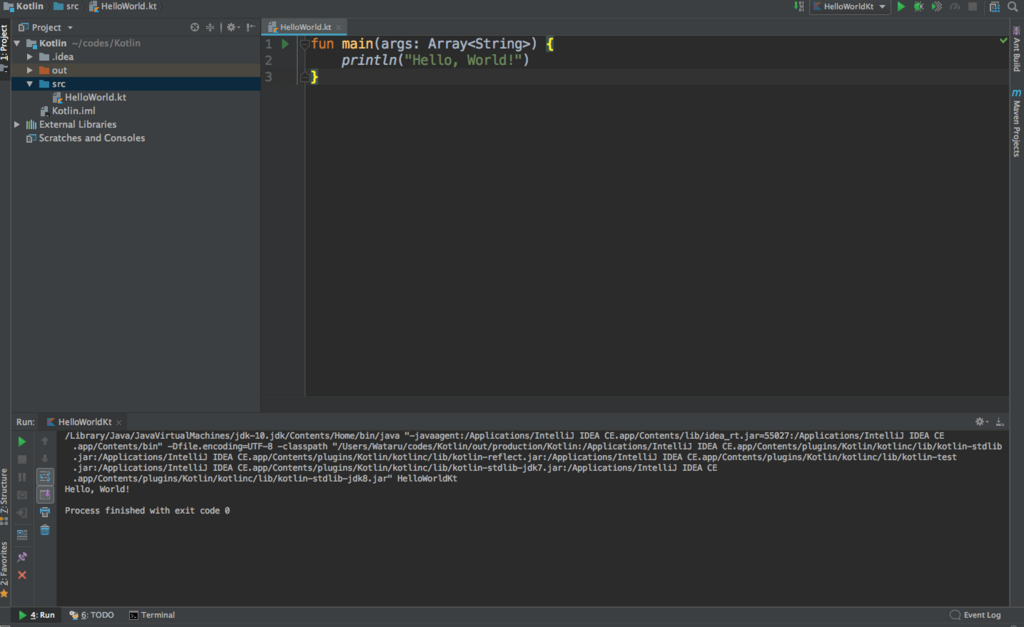
Task: Open Run panel gear settings
Action: (981, 422)
